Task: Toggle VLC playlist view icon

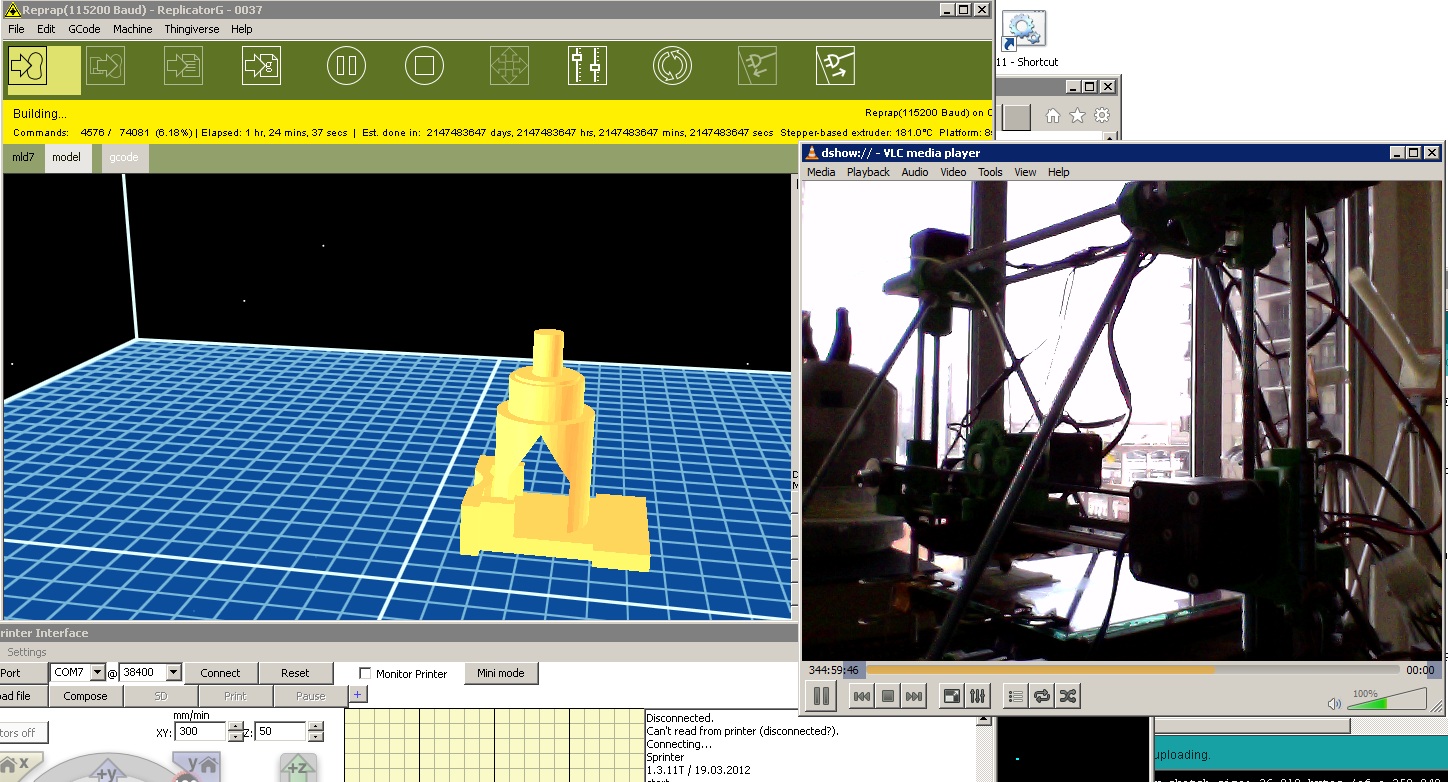Action: [1015, 696]
